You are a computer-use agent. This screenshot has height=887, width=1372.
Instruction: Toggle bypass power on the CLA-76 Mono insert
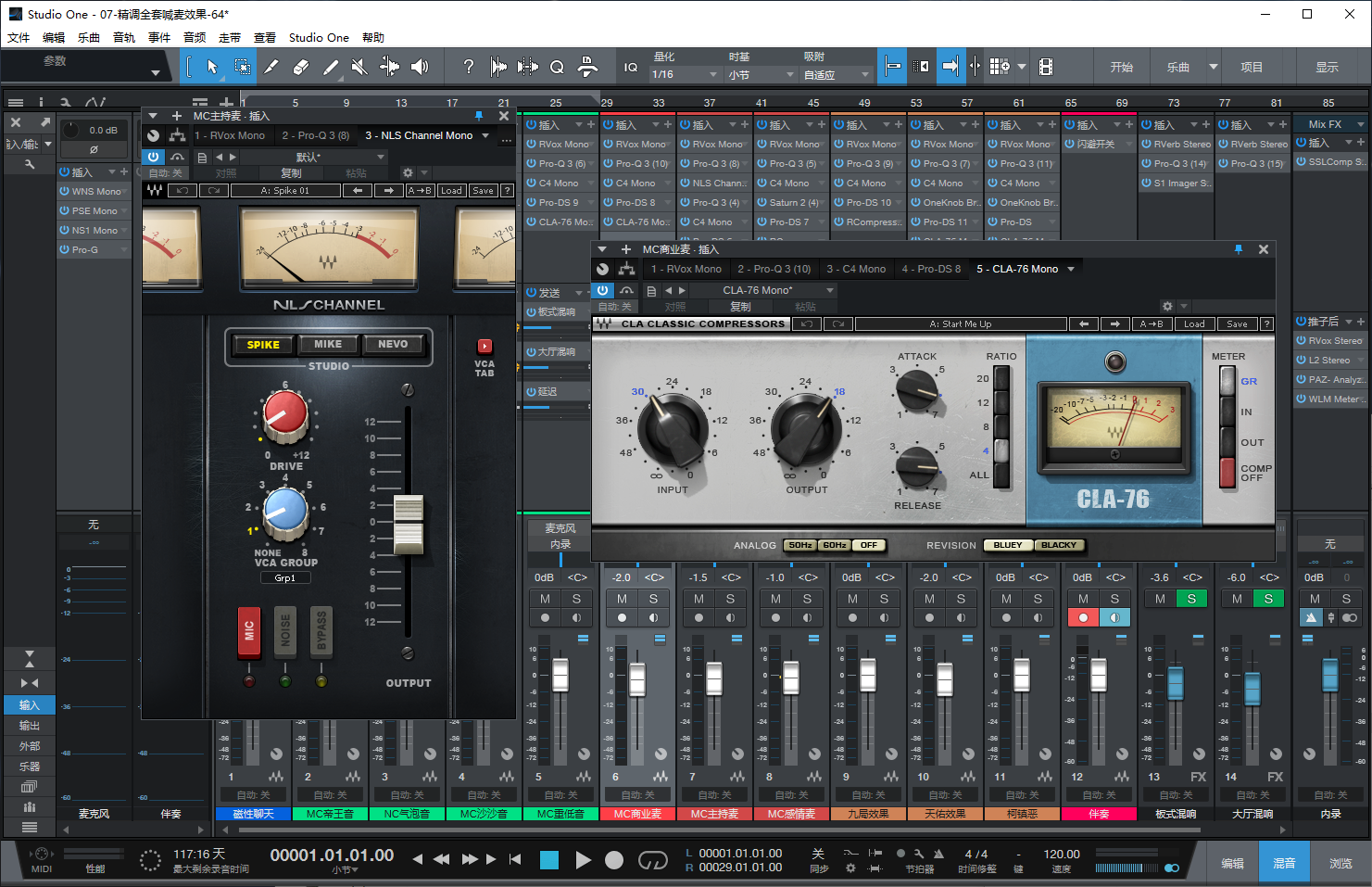(x=602, y=290)
